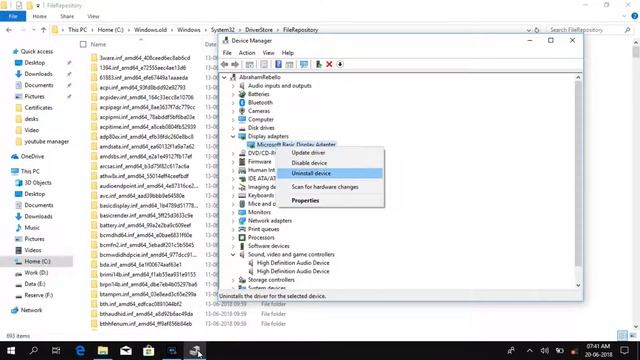Screen dimensions: 640x360
Task: Expand the Batteries node
Action: click(233, 94)
